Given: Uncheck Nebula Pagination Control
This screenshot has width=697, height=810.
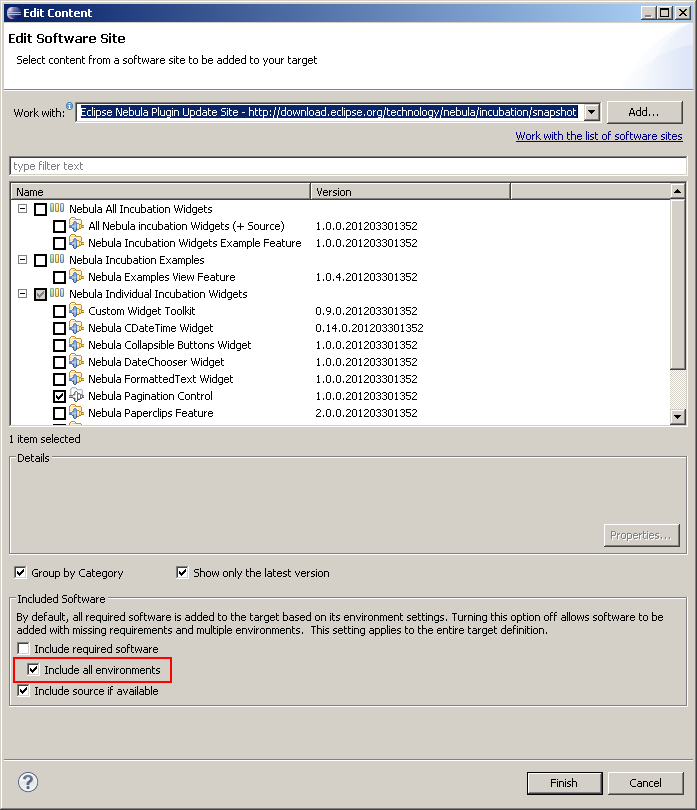Looking at the screenshot, I should pyautogui.click(x=59, y=397).
